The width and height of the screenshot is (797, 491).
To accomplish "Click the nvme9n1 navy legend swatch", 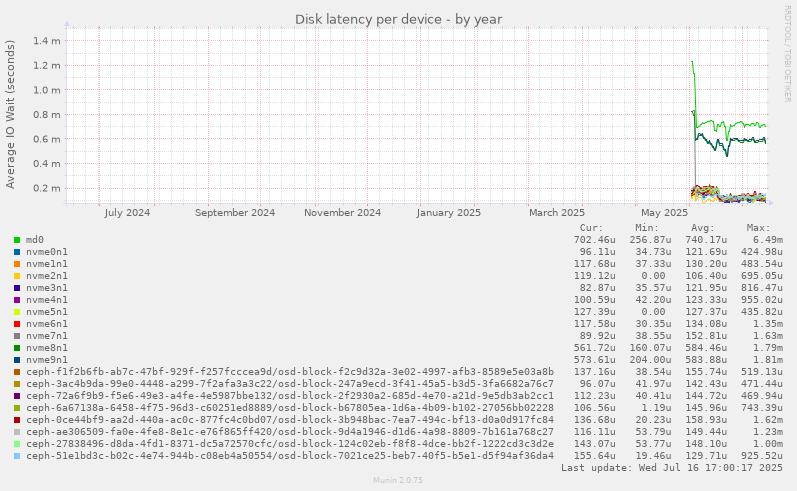I will pos(17,360).
